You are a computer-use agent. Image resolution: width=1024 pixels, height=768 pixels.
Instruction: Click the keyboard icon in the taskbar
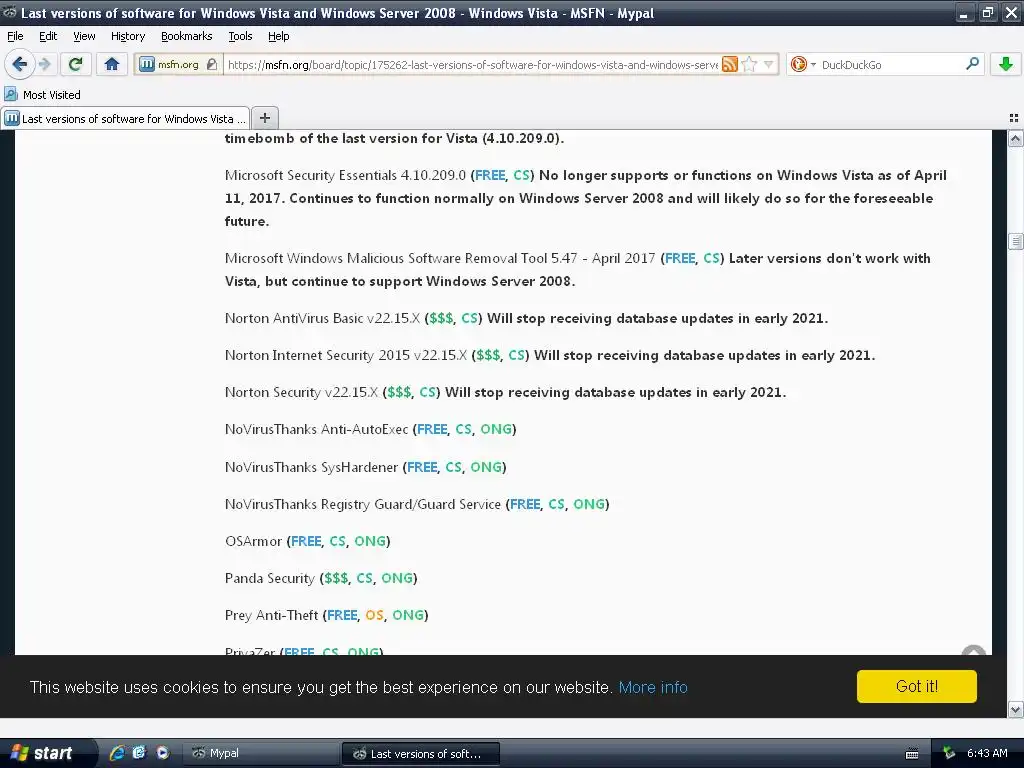912,754
